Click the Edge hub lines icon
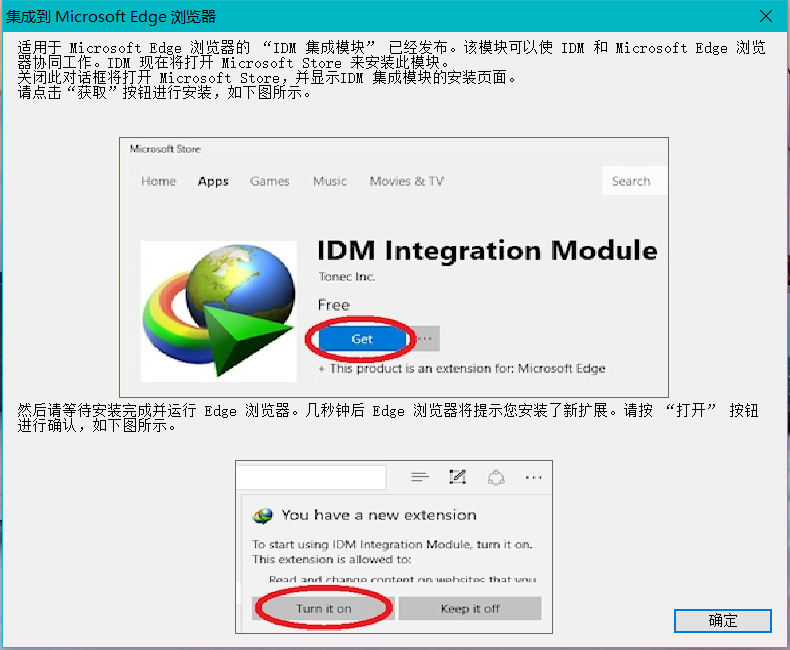This screenshot has width=790, height=650. point(419,477)
